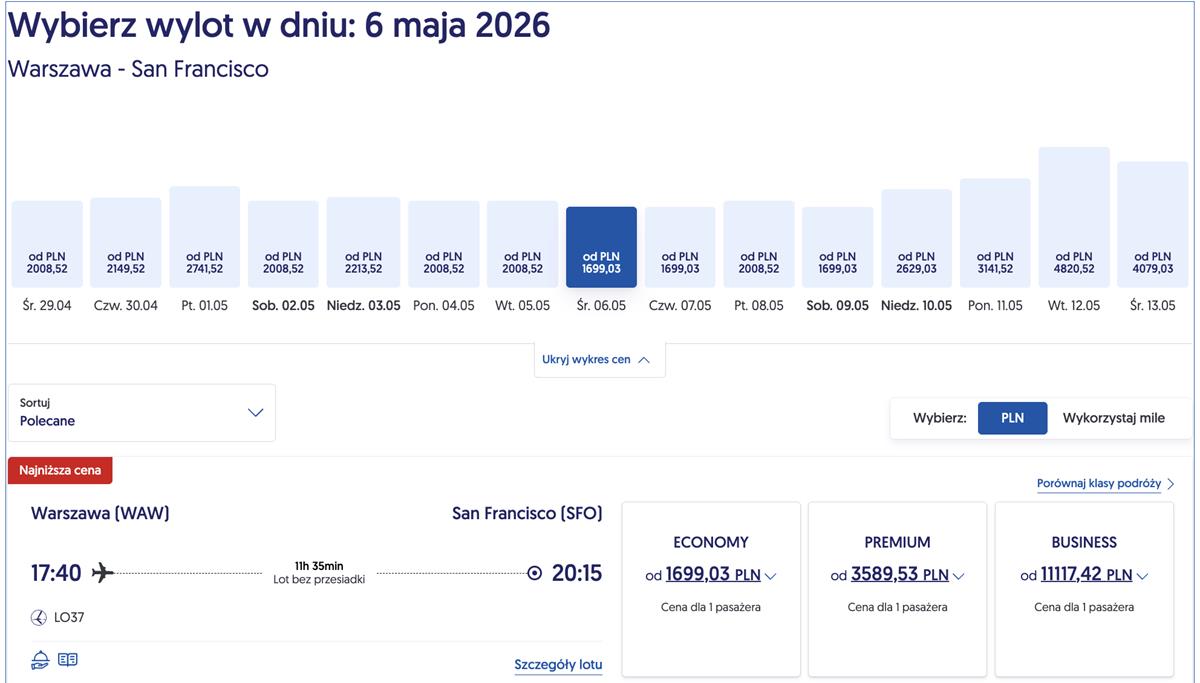The image size is (1200, 683).
Task: Open Szczegóły lotu link
Action: 558,665
